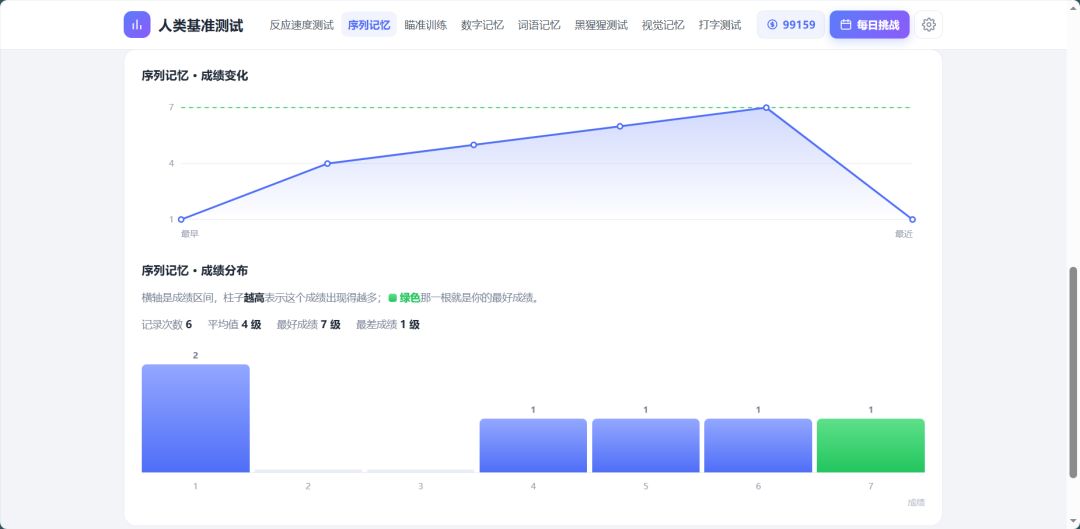Switch to the 反应速度测试 tab

click(x=301, y=25)
